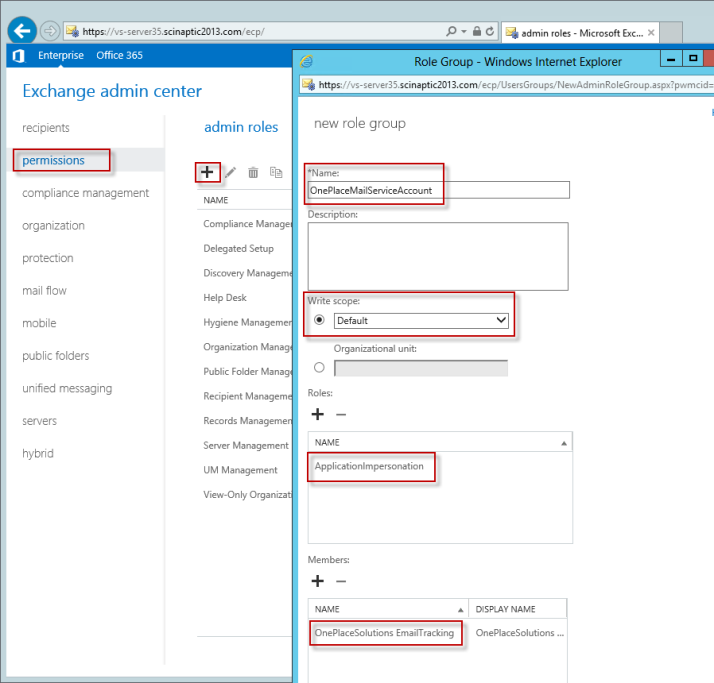Open compliance management in left navigation

point(86,193)
